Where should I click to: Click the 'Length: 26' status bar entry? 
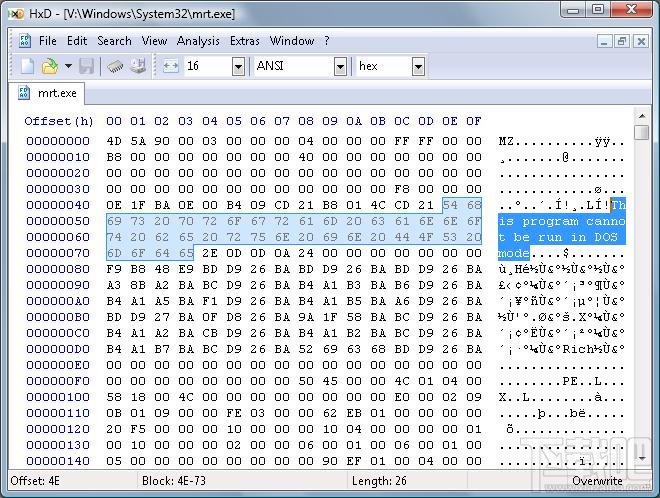tap(379, 481)
